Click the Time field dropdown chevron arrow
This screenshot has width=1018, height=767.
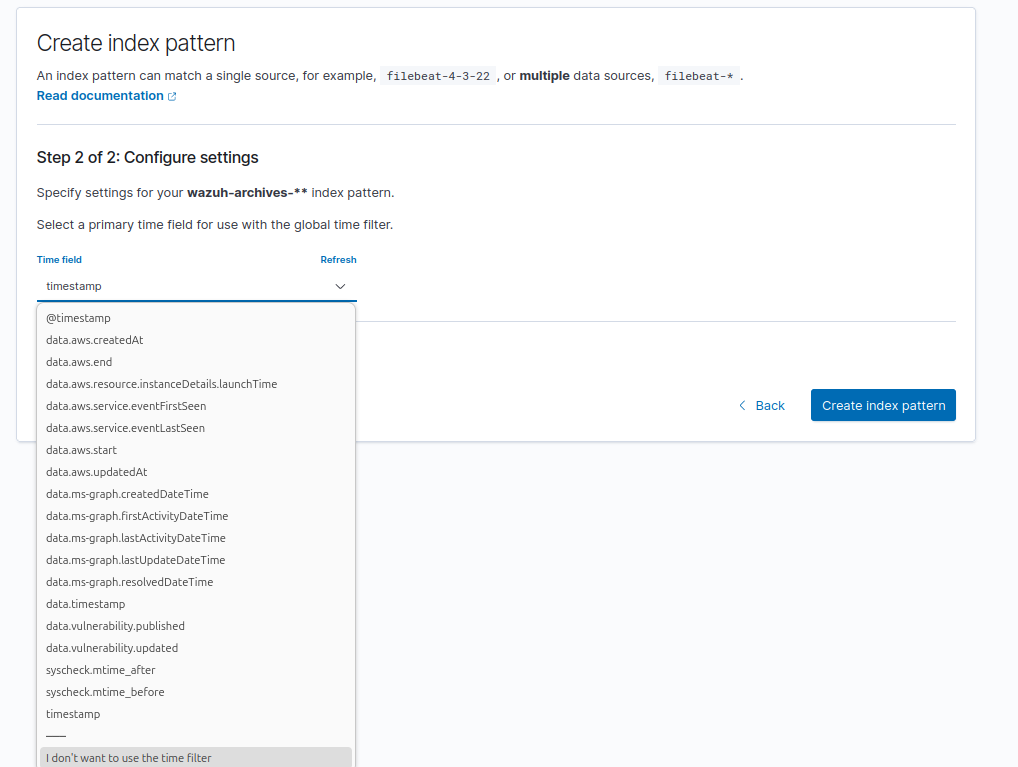[x=340, y=286]
